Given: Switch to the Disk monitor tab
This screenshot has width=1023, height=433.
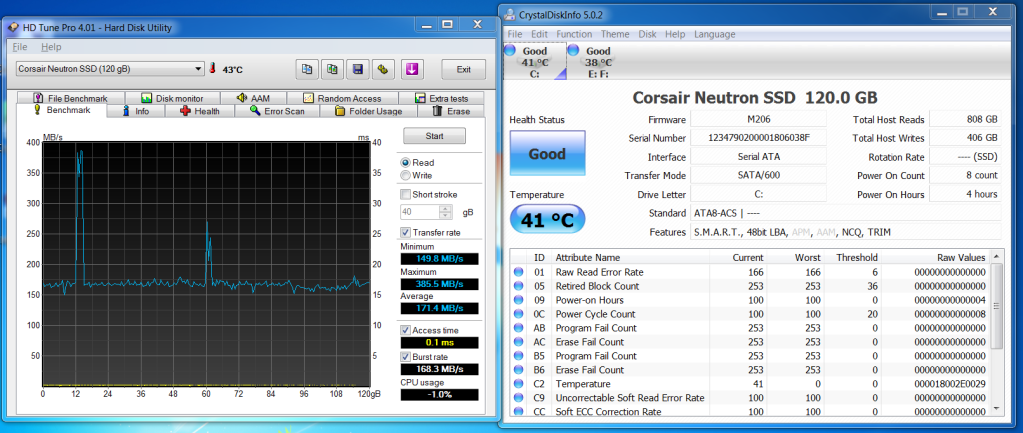Looking at the screenshot, I should 172,98.
